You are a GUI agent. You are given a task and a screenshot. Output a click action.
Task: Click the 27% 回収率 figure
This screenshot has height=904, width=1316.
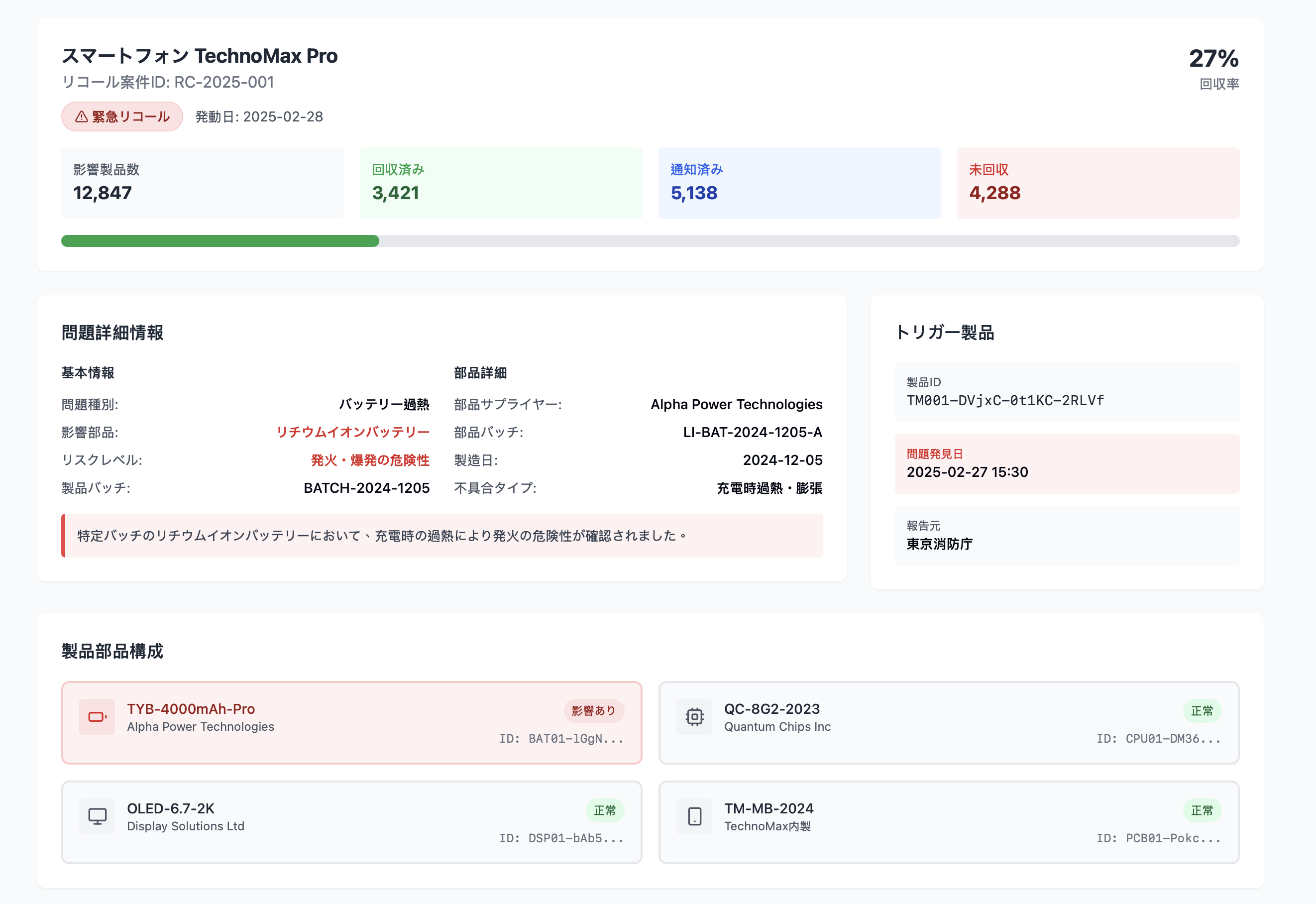[x=1213, y=59]
